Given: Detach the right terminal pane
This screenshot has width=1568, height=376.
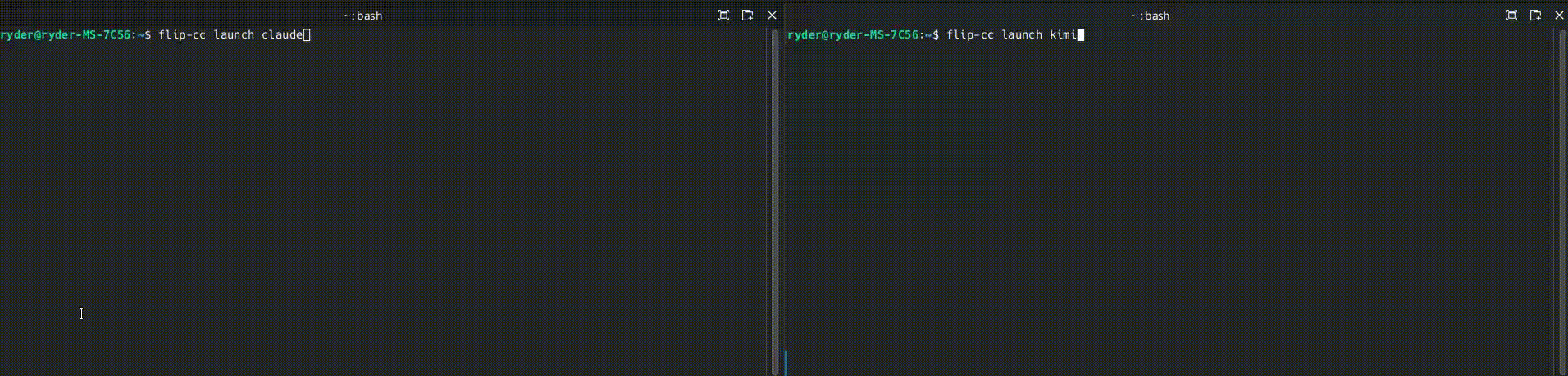Looking at the screenshot, I should [1535, 16].
